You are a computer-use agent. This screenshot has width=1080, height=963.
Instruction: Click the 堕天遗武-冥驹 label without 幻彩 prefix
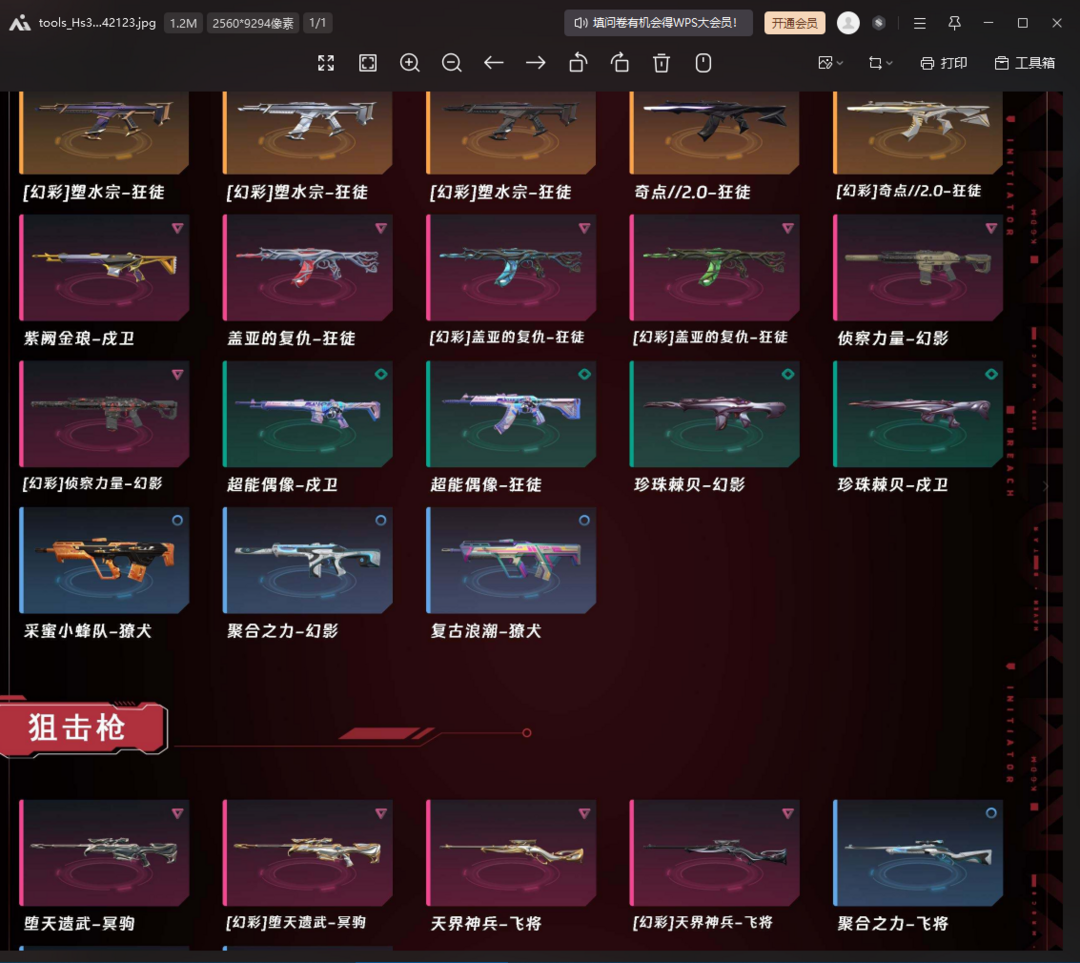point(79,924)
